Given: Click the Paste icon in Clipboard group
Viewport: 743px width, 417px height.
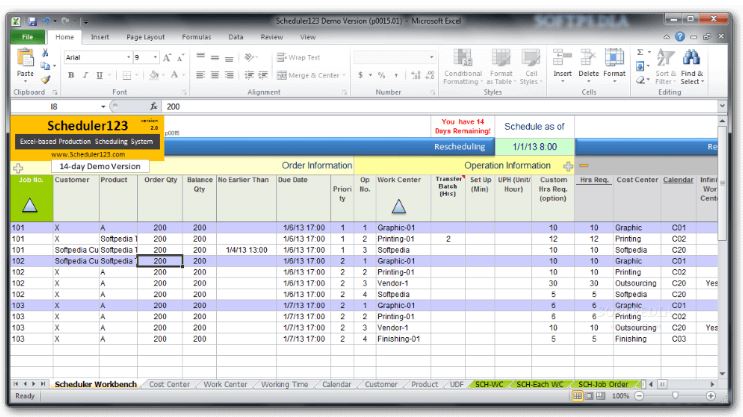Looking at the screenshot, I should 25,58.
